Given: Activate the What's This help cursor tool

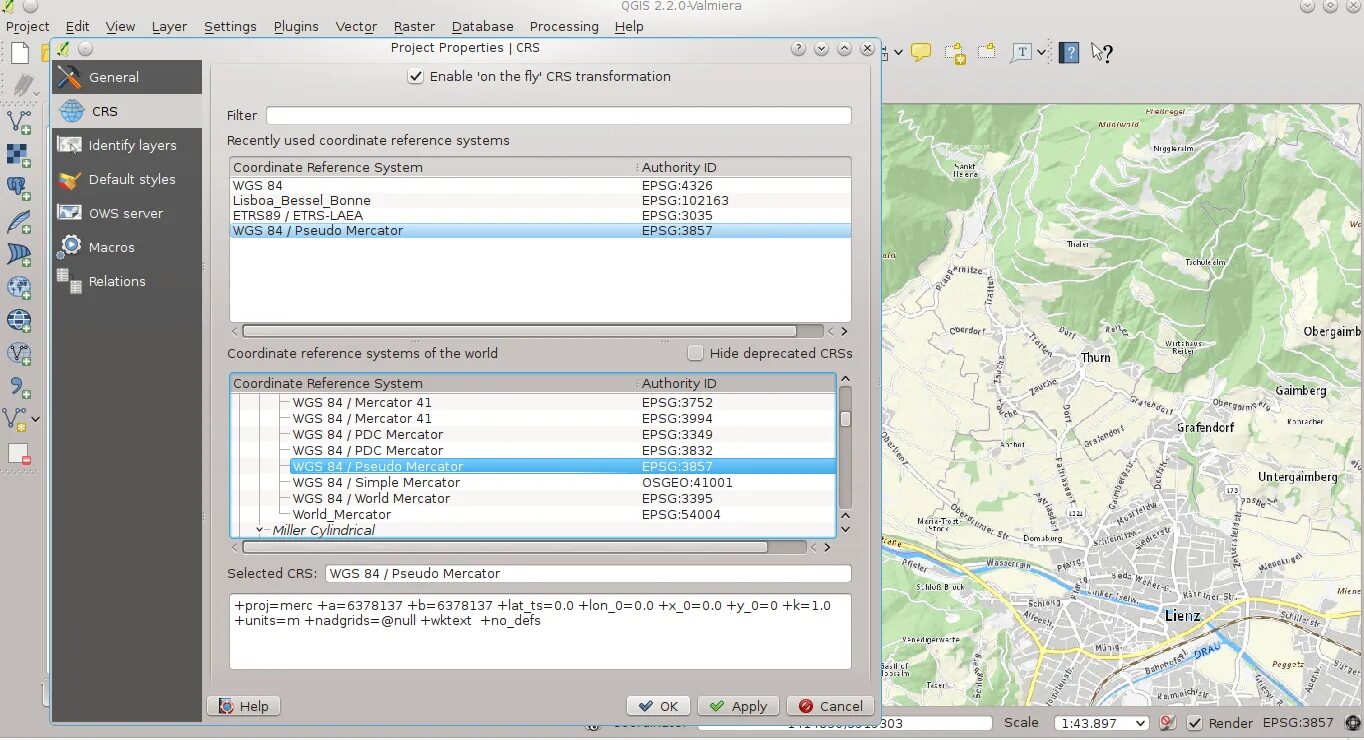Looking at the screenshot, I should click(1100, 52).
